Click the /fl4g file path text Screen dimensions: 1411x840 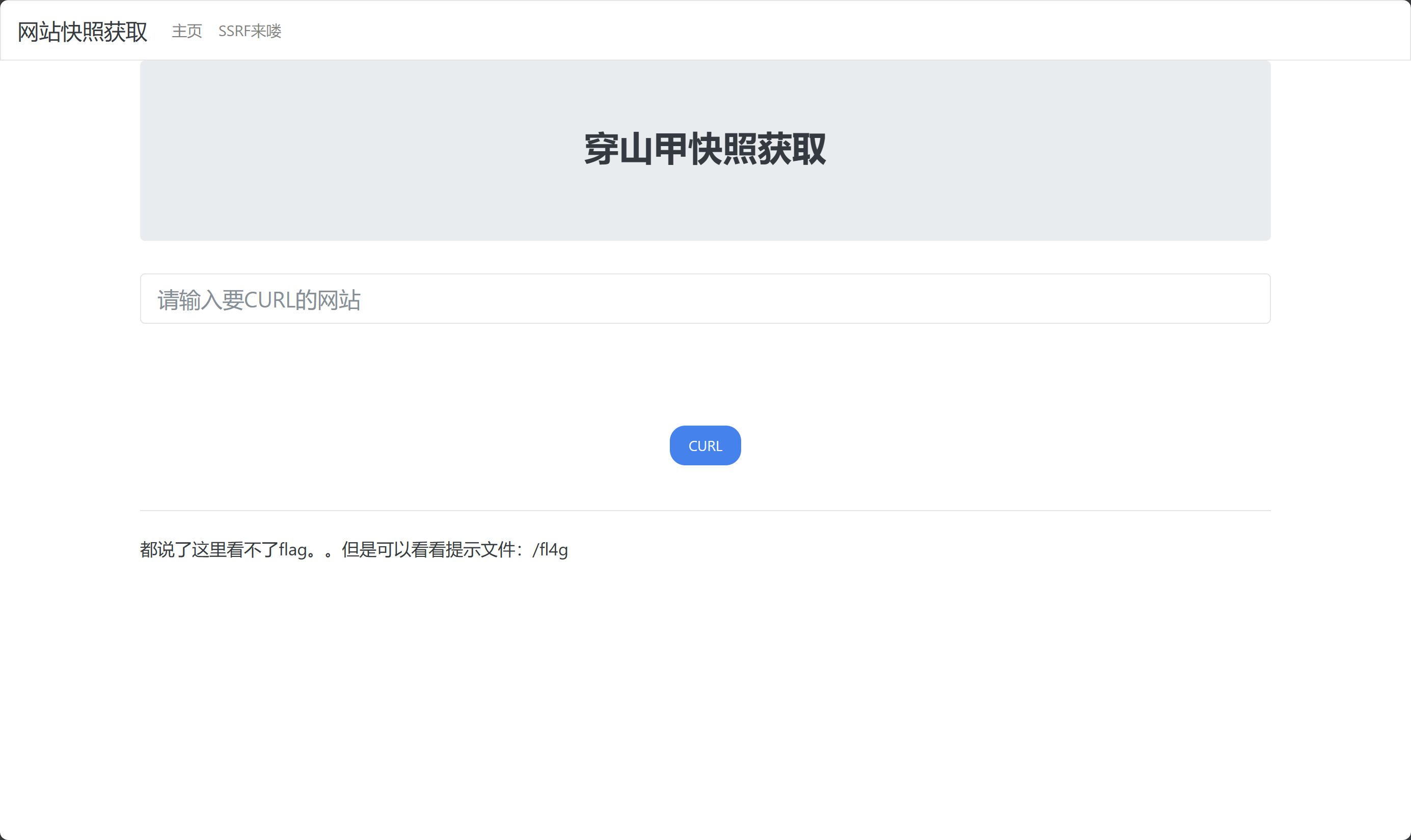550,550
